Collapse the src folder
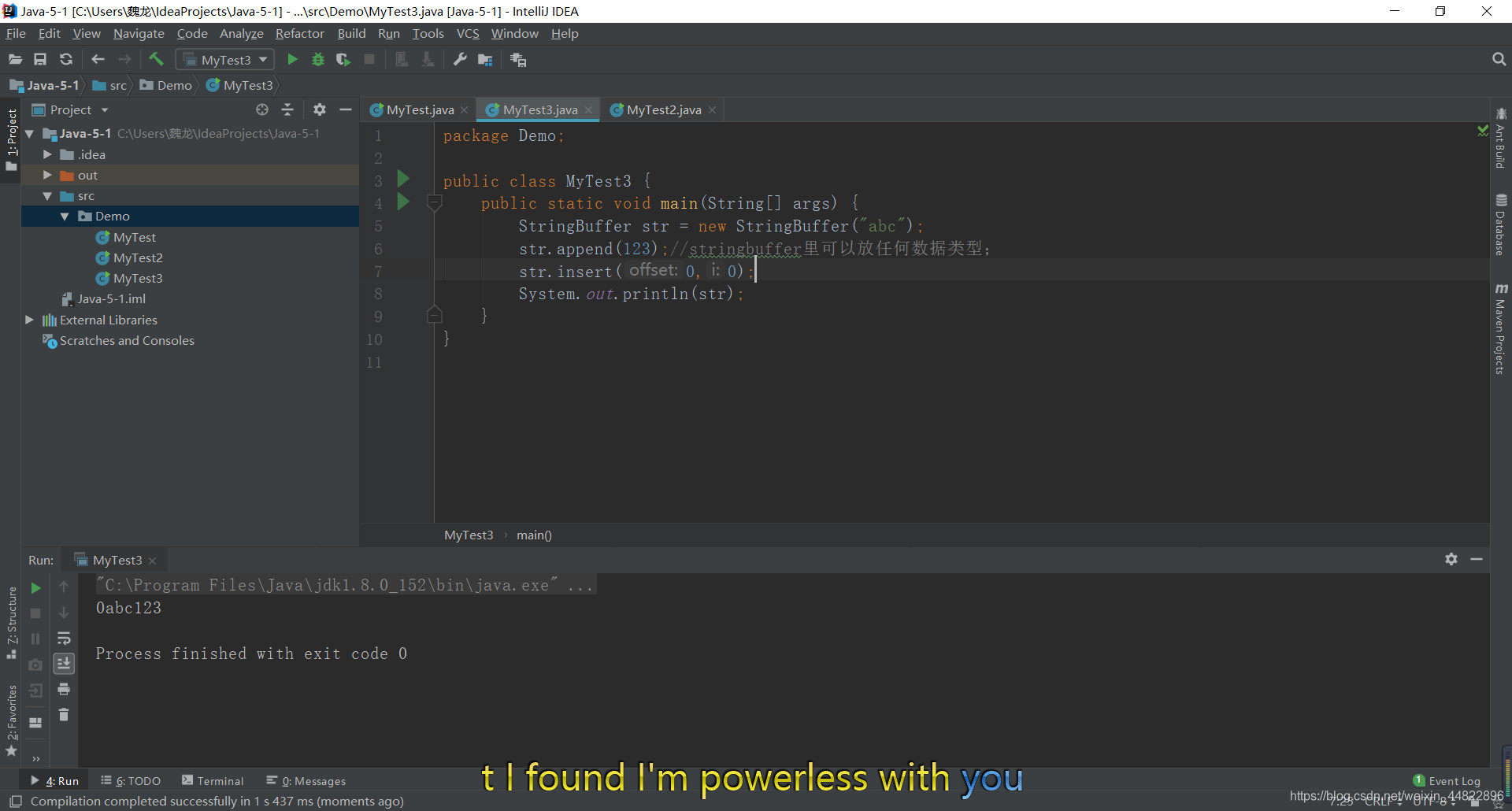 point(47,196)
